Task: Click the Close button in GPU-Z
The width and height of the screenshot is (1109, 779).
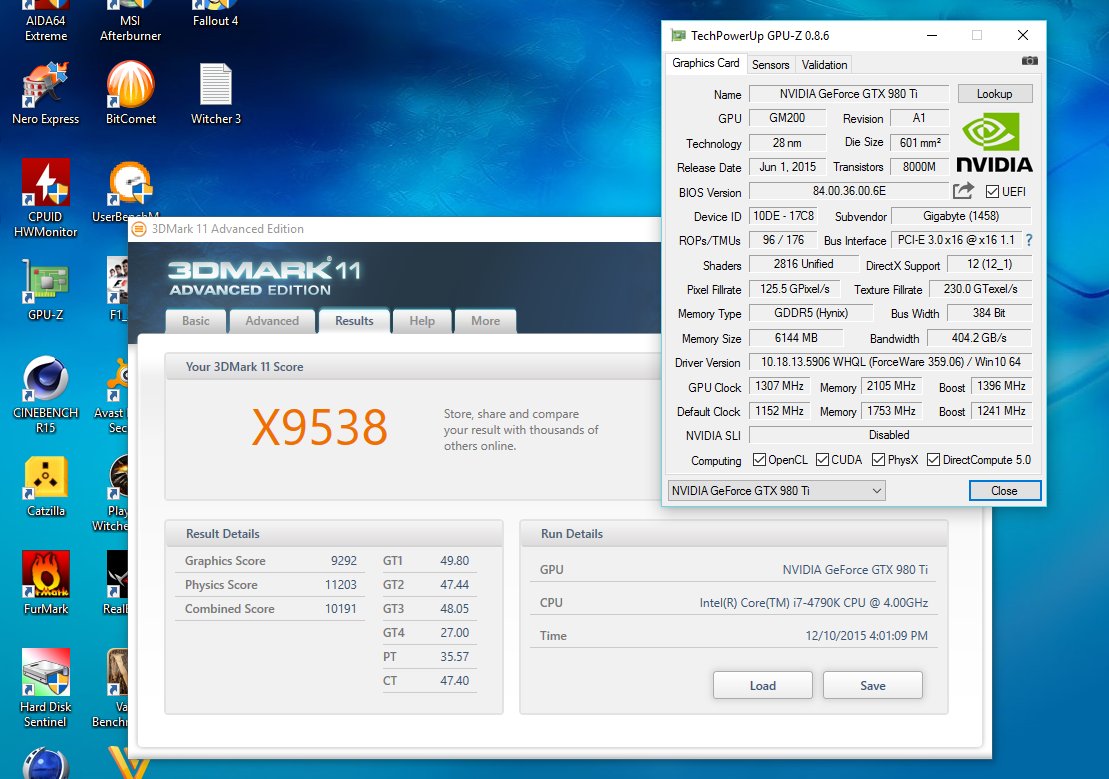Action: click(1004, 491)
